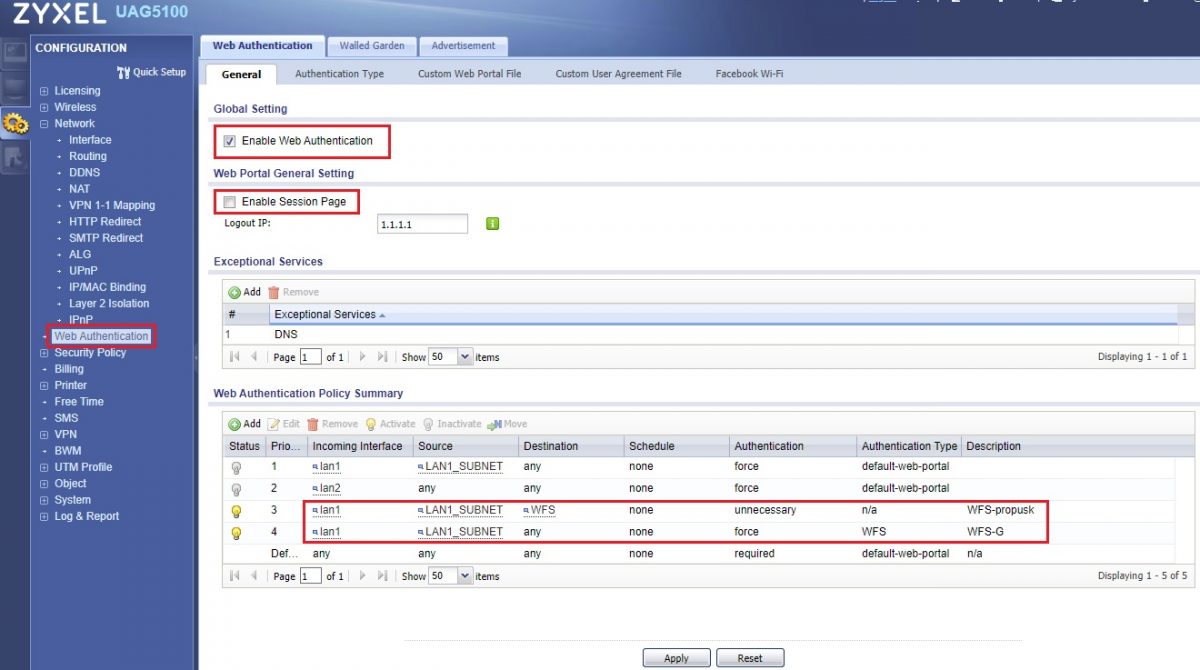This screenshot has width=1200, height=670.
Task: Click the light bulb status icon of policy 3
Action: tap(236, 511)
